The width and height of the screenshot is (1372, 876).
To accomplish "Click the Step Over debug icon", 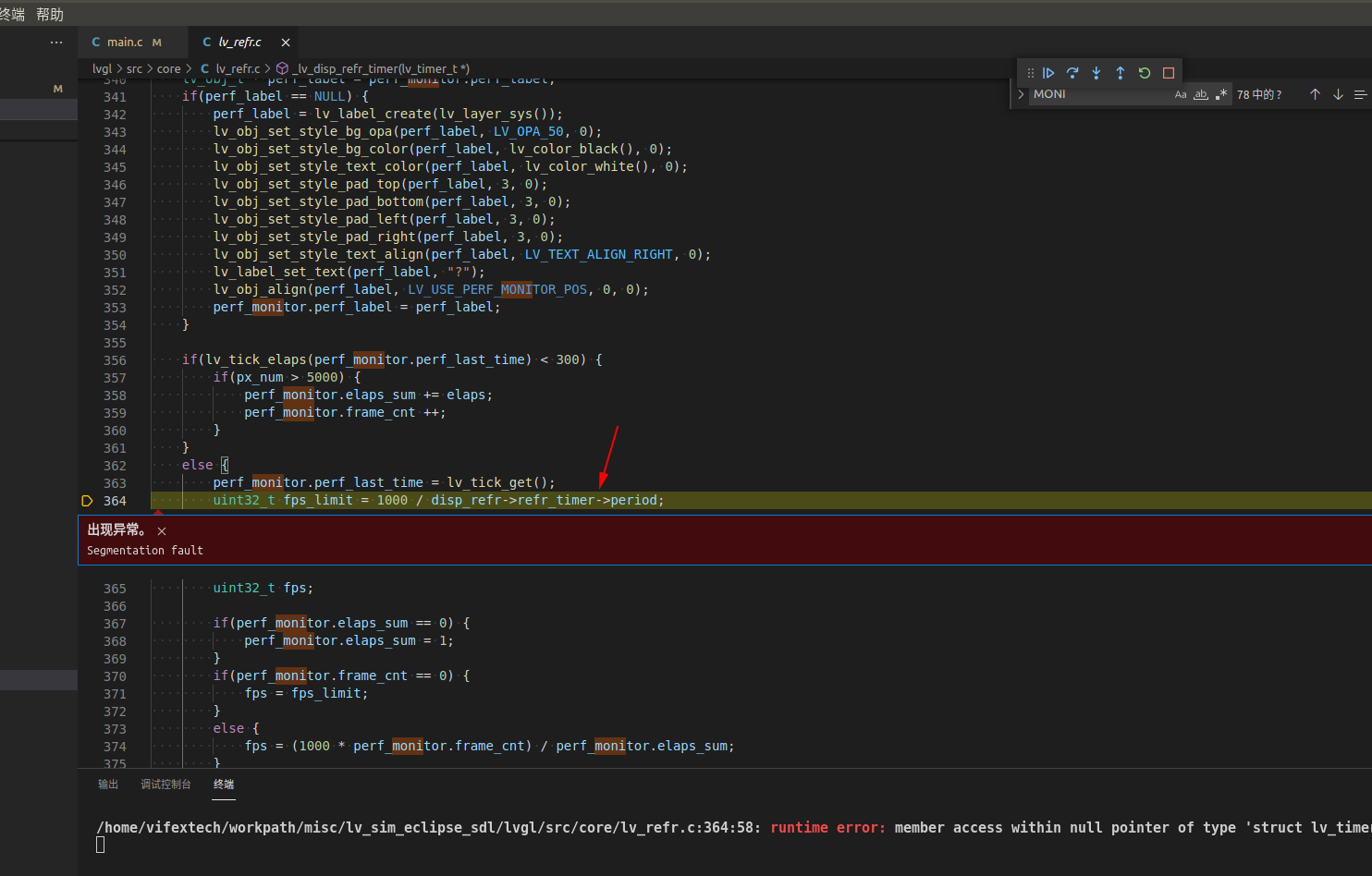I will pyautogui.click(x=1072, y=72).
